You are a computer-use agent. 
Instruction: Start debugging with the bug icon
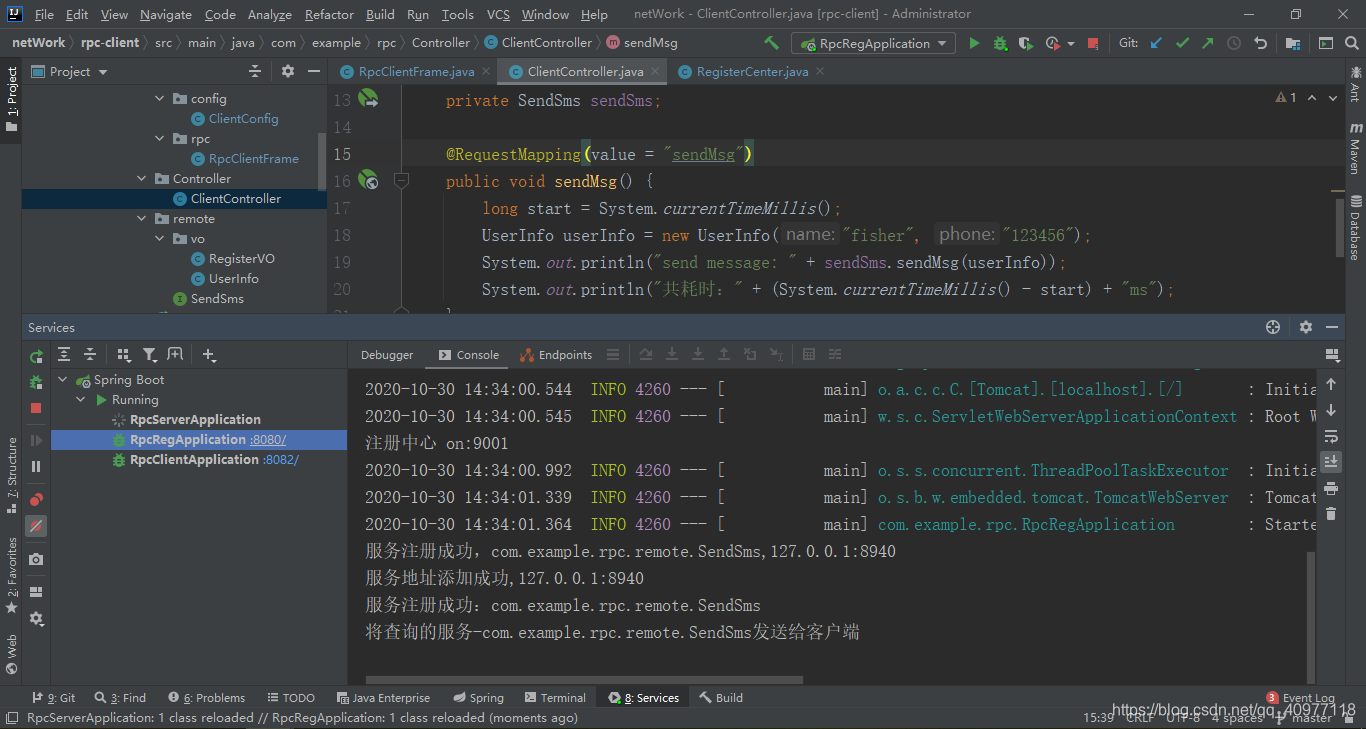coord(1000,43)
